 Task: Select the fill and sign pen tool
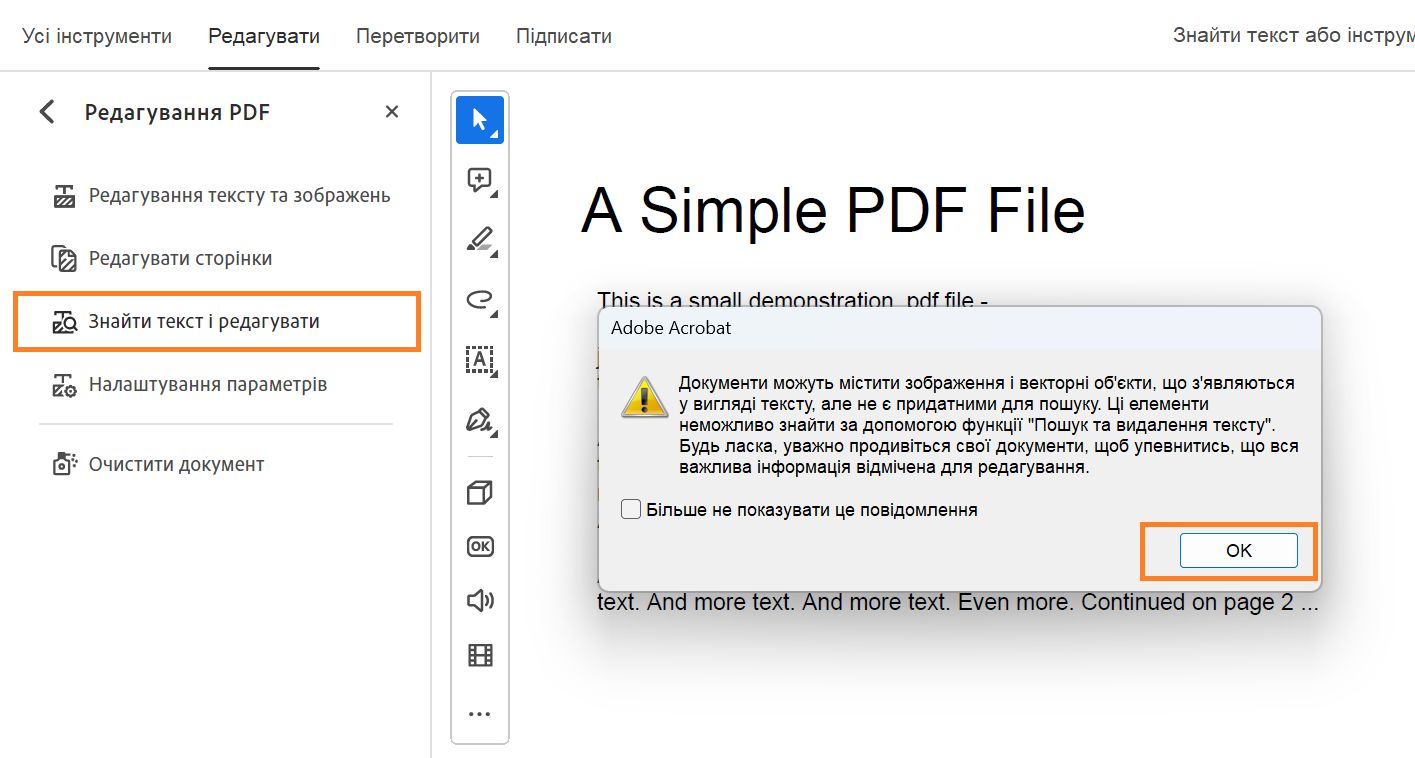(479, 421)
